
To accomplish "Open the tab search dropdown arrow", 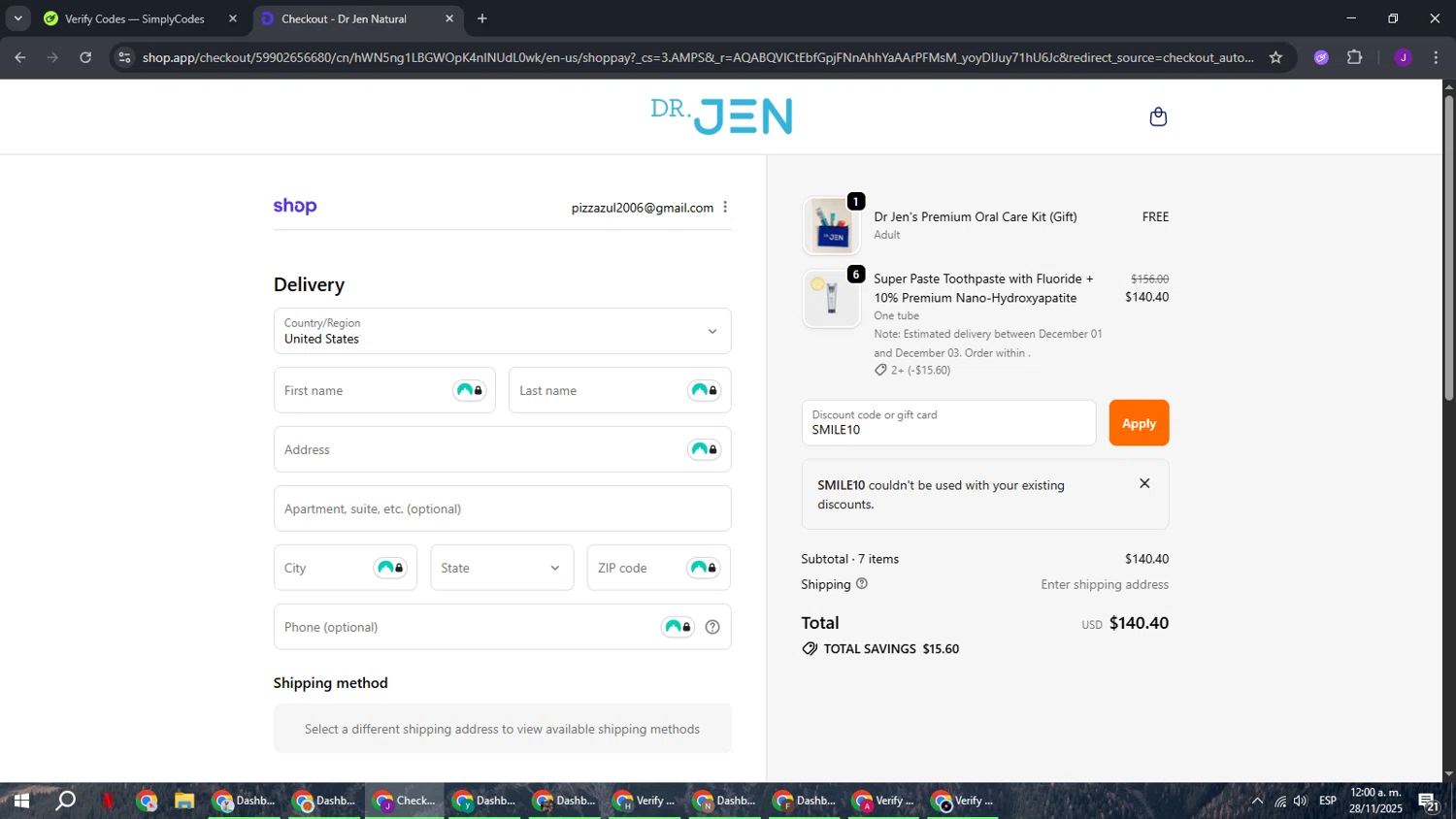I will click(x=17, y=18).
